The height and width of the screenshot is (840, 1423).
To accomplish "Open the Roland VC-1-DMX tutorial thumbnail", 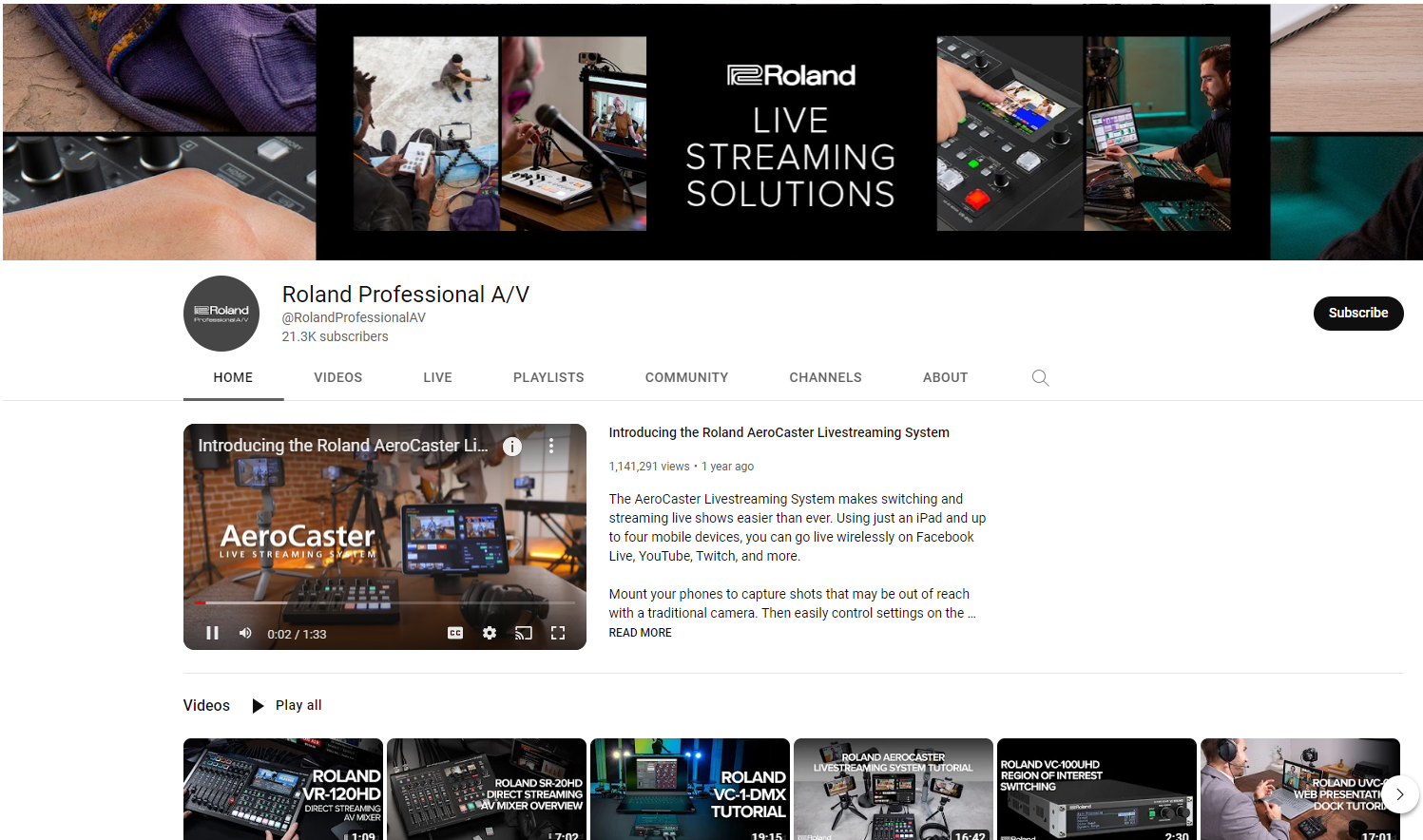I will click(x=690, y=789).
